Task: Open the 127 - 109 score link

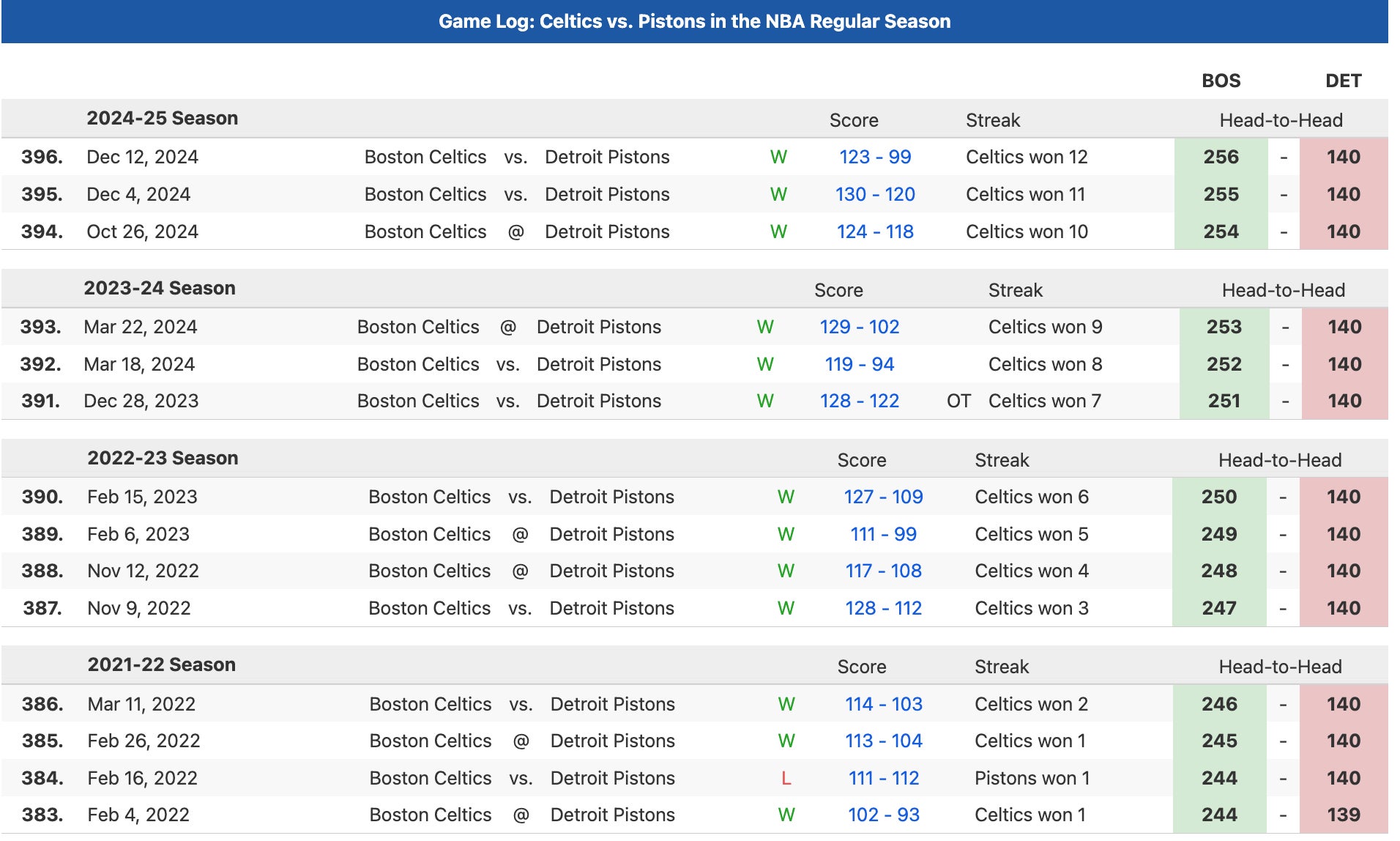Action: pos(882,497)
